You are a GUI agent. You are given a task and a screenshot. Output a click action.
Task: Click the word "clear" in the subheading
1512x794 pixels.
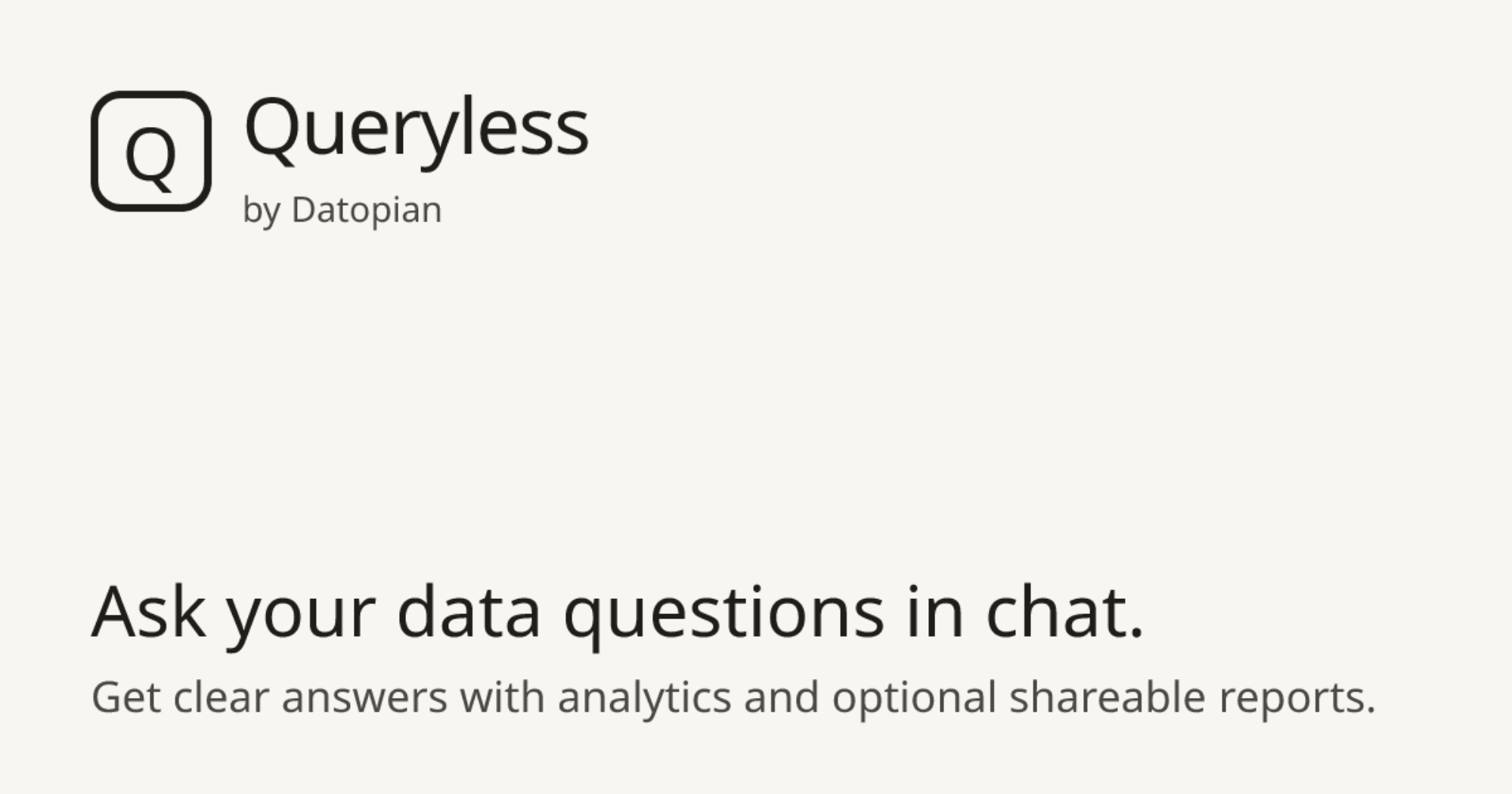pos(221,696)
